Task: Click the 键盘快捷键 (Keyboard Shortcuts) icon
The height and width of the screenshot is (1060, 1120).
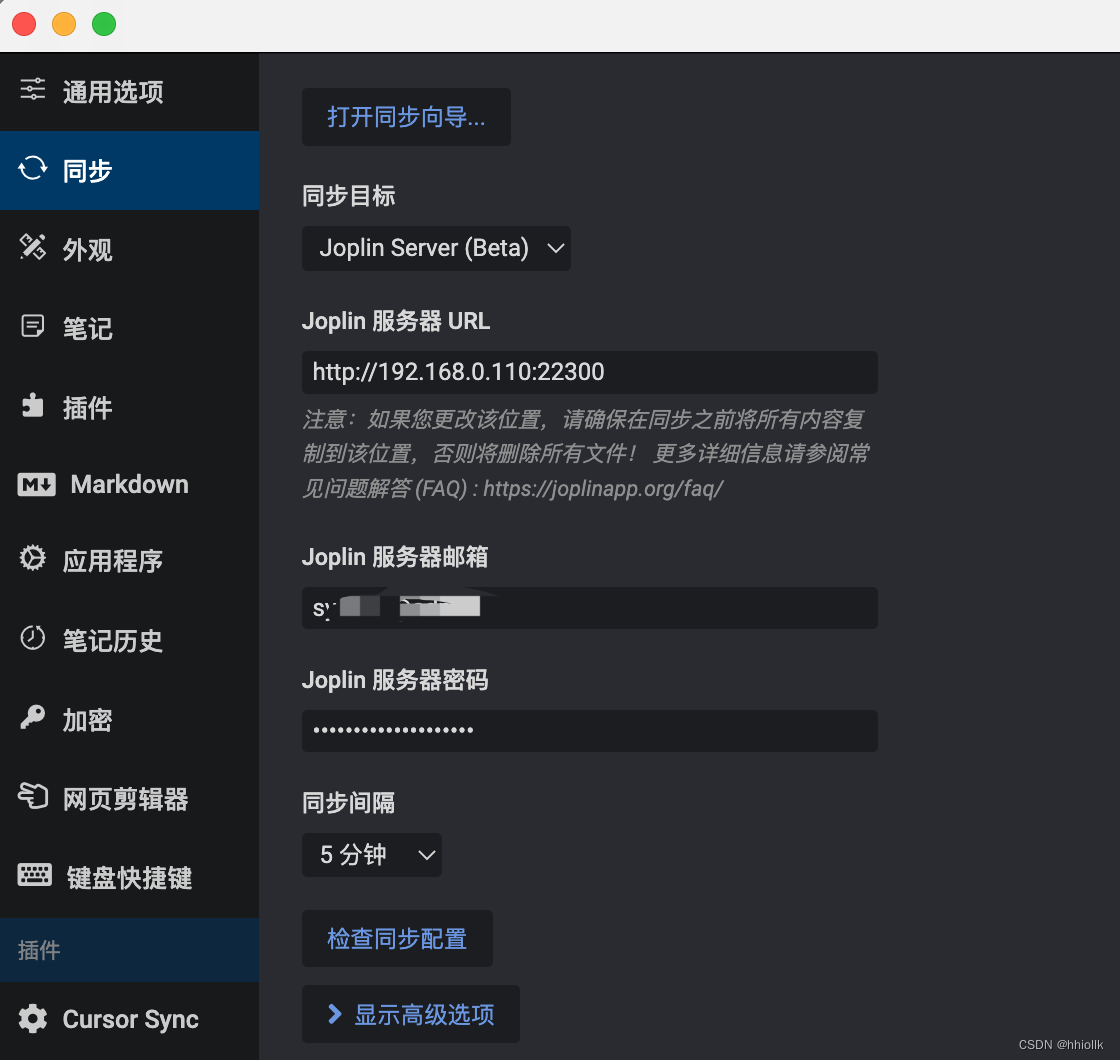Action: click(33, 875)
